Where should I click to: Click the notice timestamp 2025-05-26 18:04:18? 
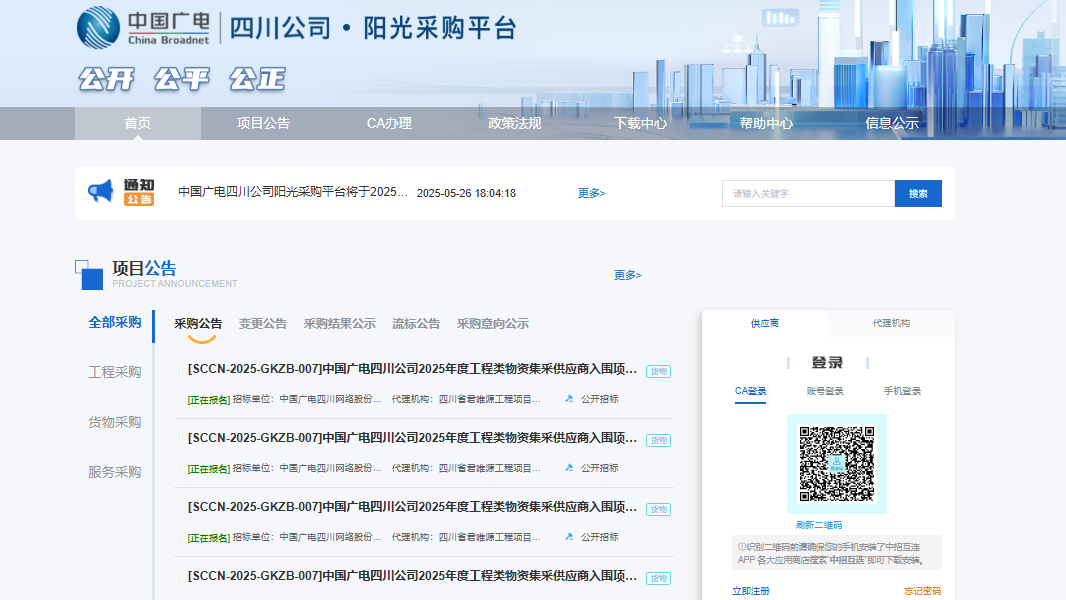pos(466,193)
